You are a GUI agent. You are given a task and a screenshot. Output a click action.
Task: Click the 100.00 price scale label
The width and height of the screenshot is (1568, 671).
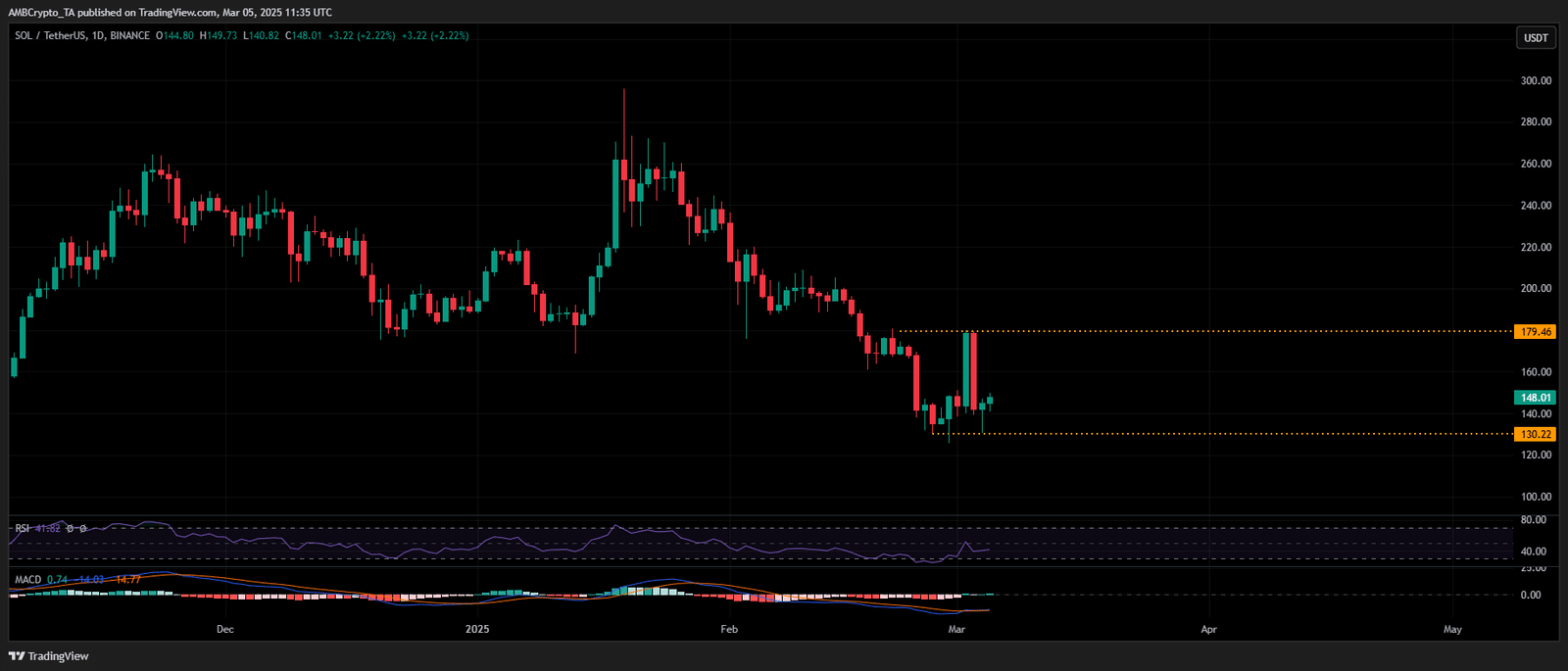coord(1536,497)
